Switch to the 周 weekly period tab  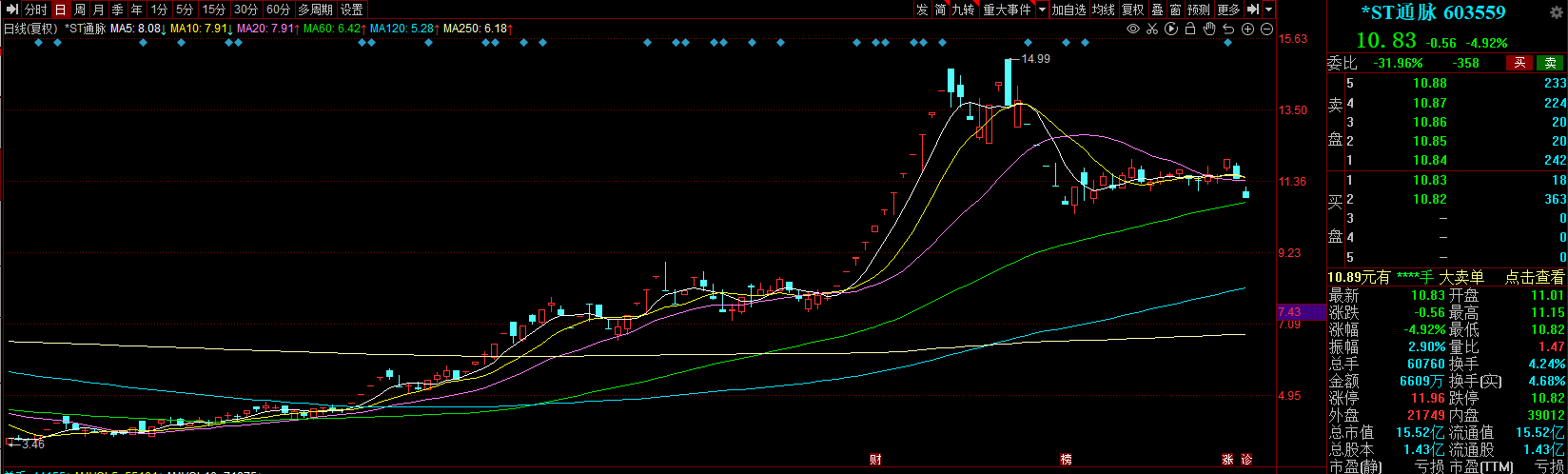point(80,10)
